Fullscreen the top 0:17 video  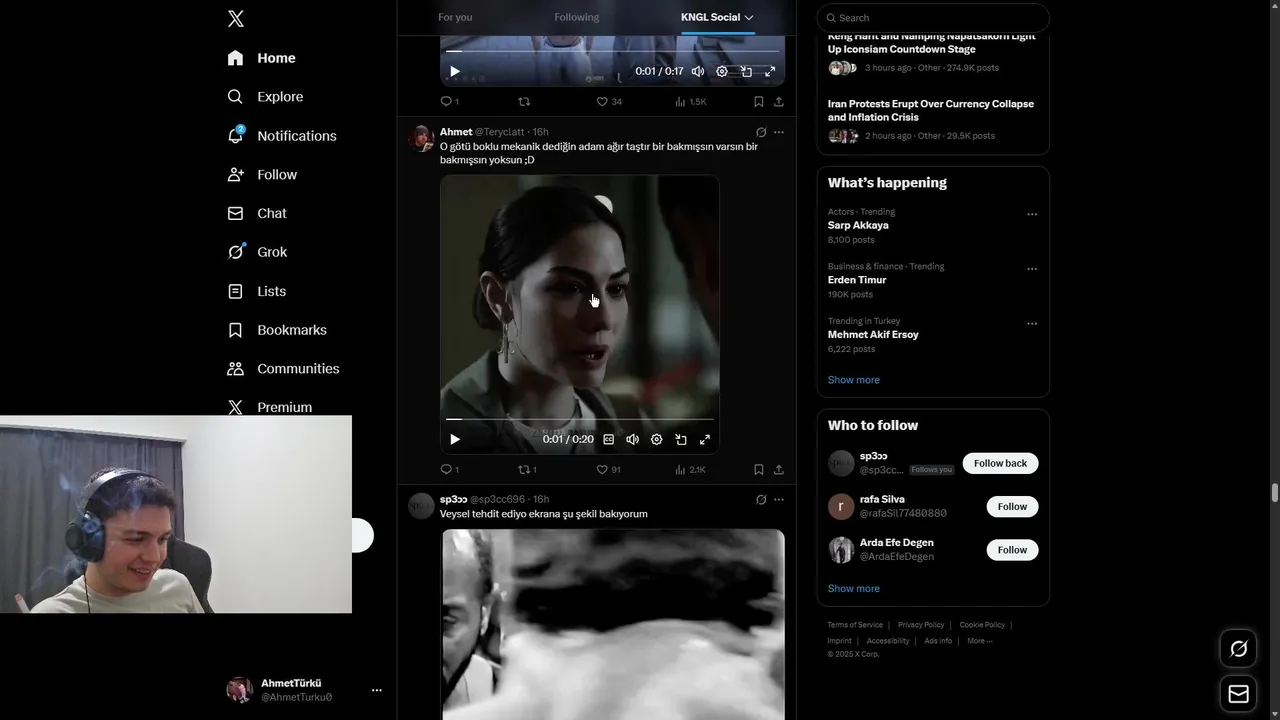[x=770, y=72]
